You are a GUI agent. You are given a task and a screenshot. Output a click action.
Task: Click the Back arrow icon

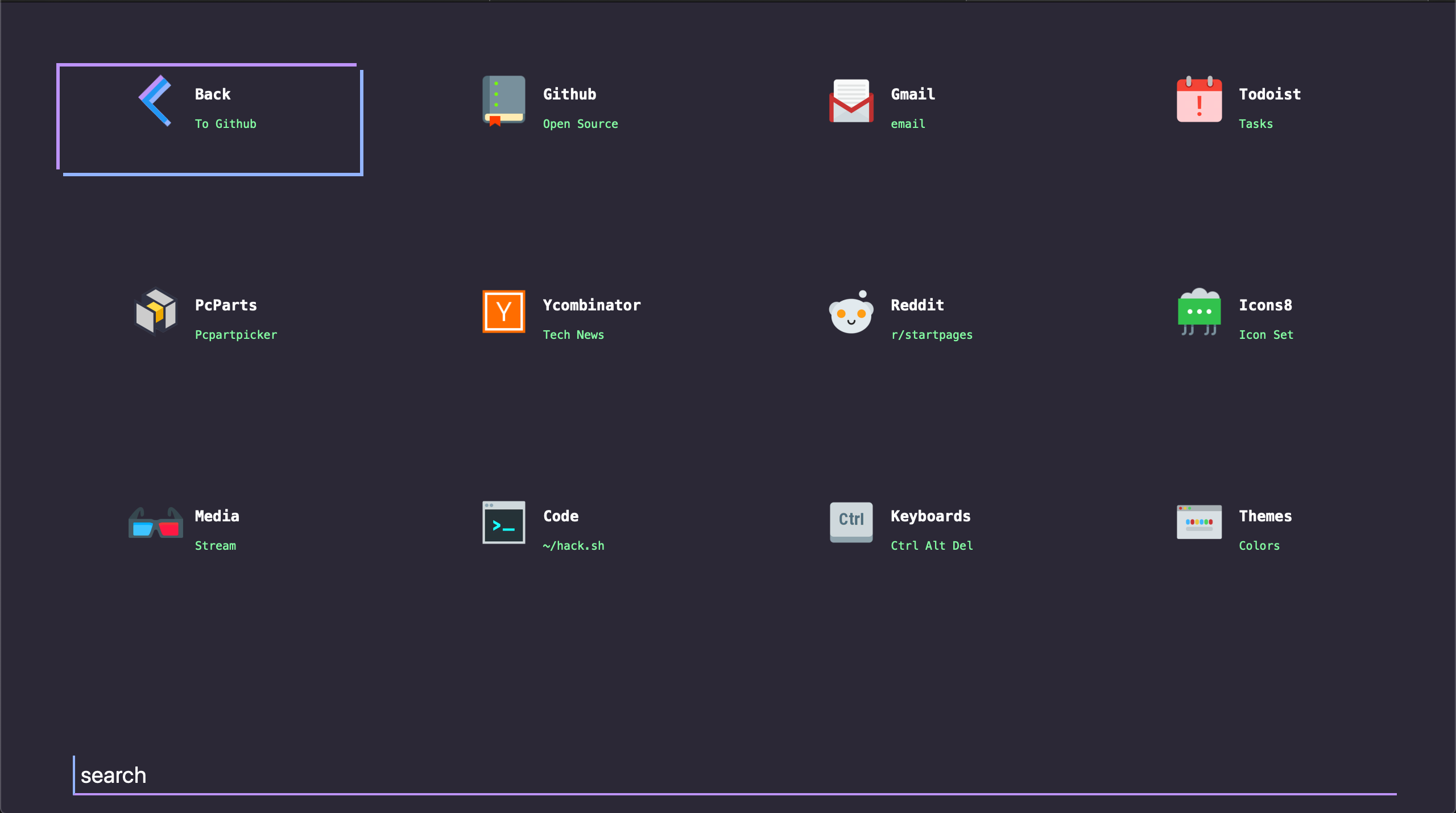pos(155,101)
